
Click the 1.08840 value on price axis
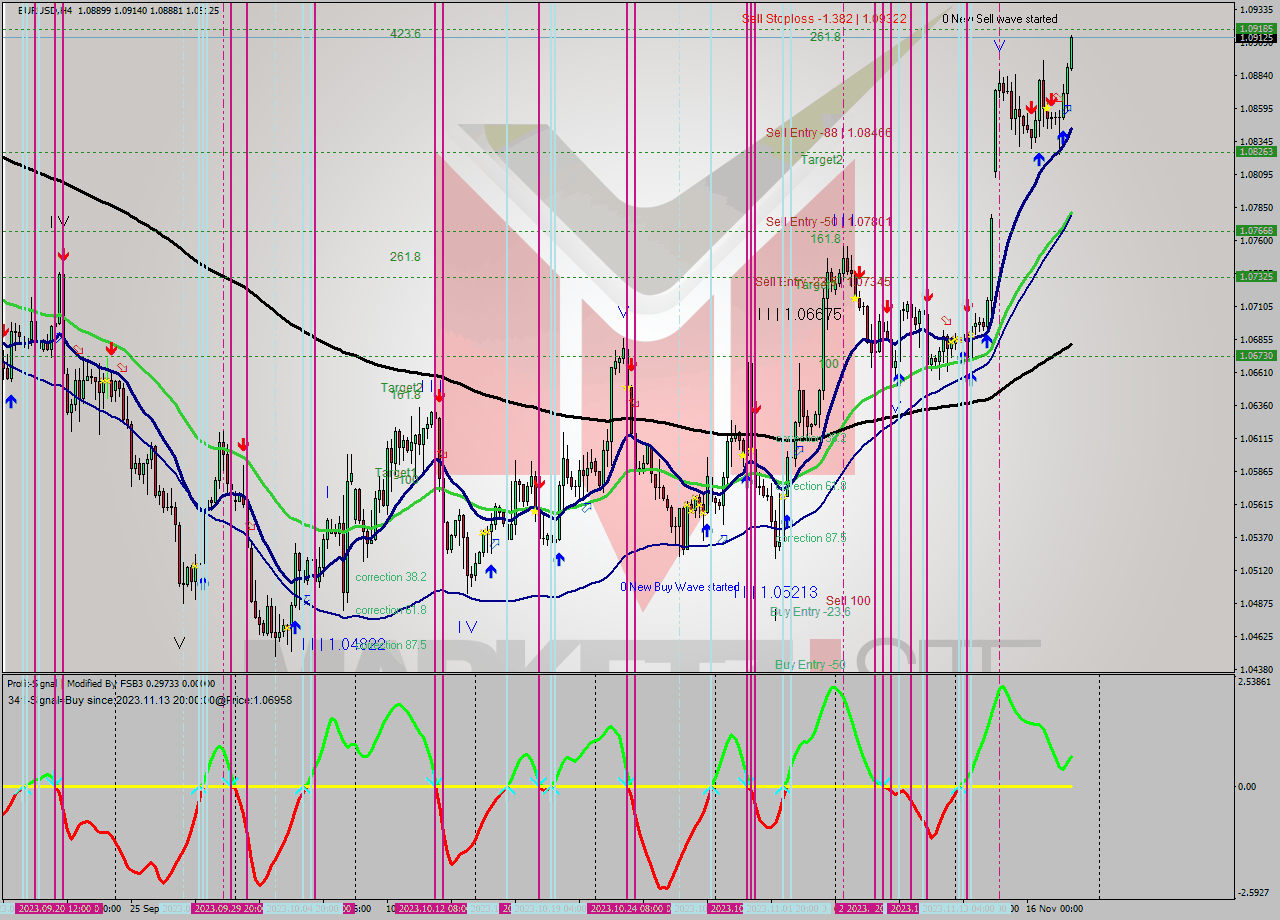(x=1256, y=75)
